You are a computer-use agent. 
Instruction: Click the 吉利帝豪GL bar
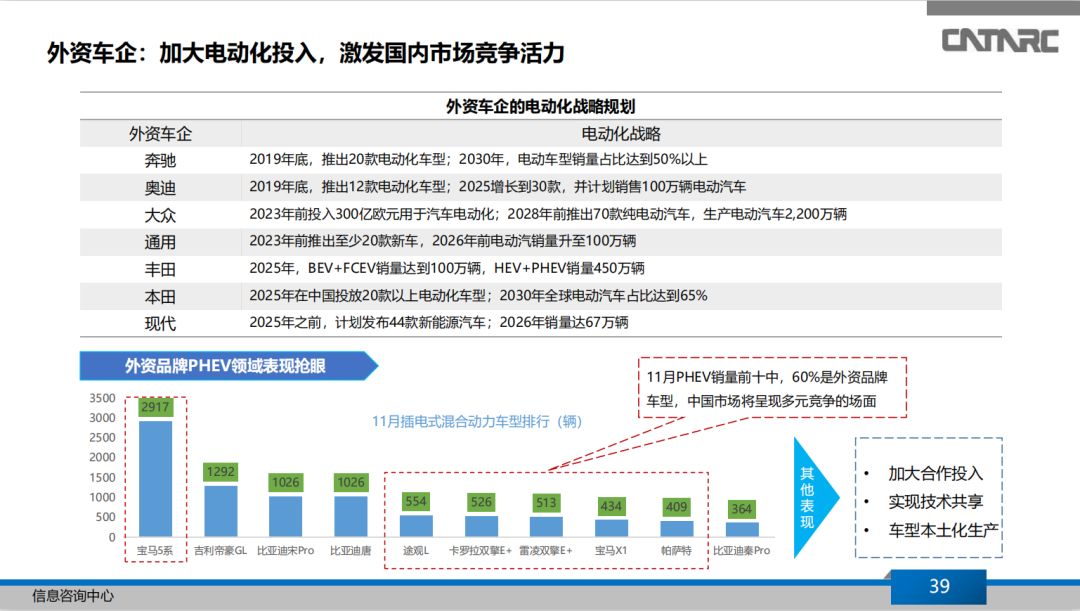220,511
